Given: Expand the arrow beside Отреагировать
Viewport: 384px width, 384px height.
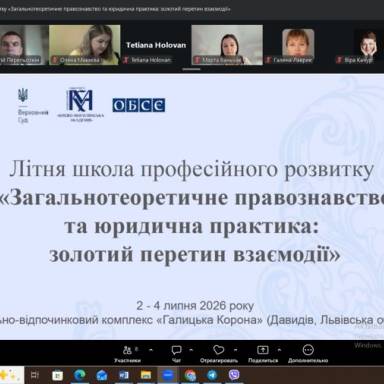Looking at the screenshot, I should coord(235,350).
